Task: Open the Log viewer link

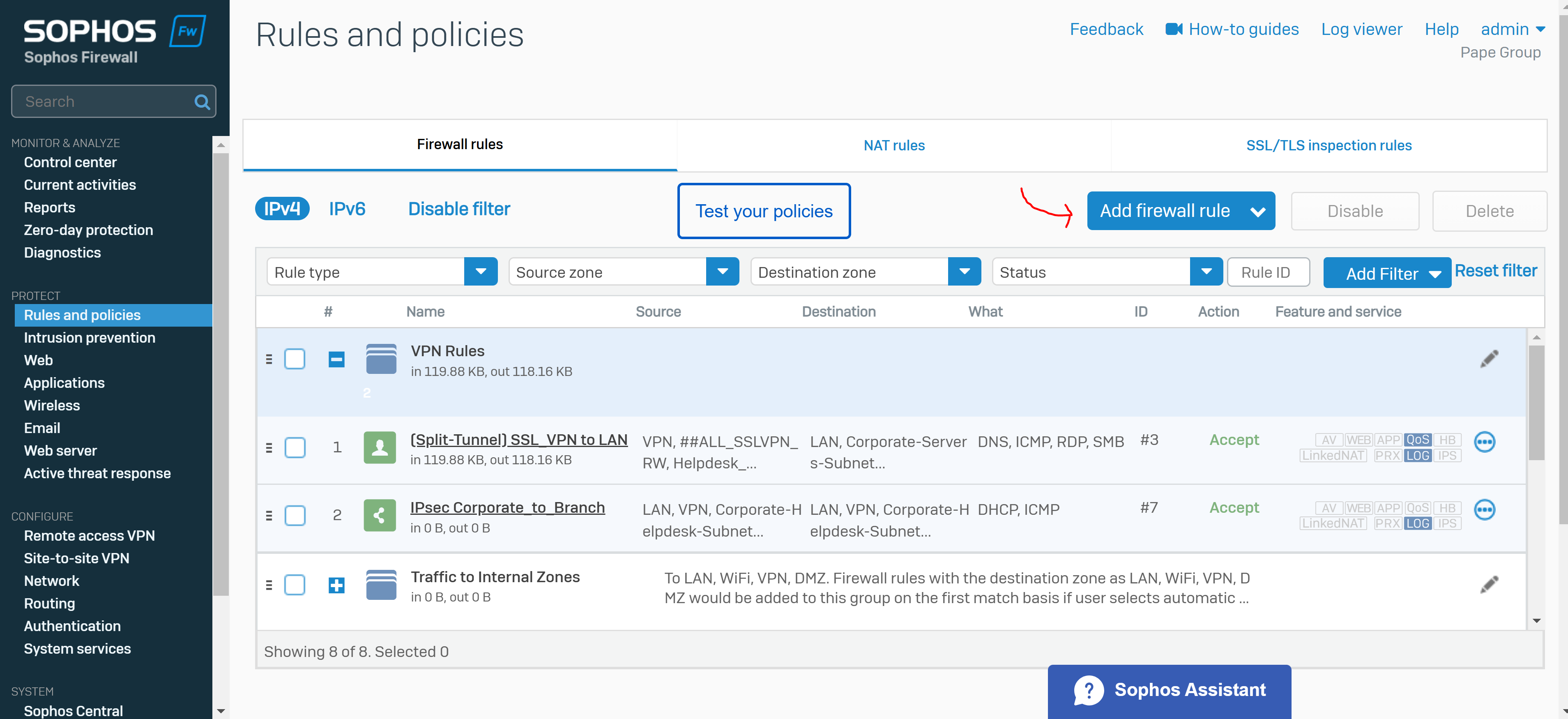Action: coord(1361,29)
